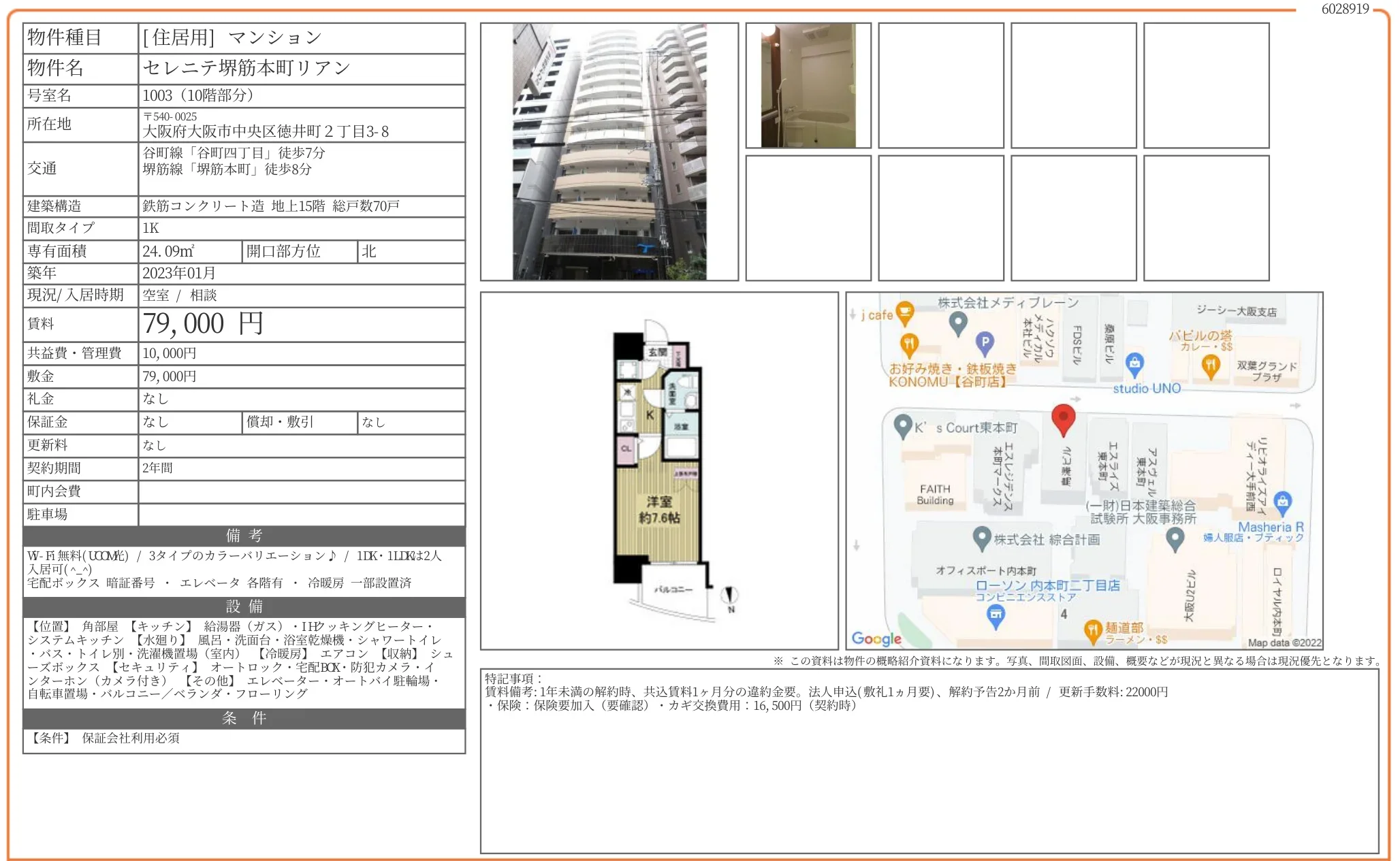Click the バビルの塔 restaurant icon
The width and height of the screenshot is (1400, 861).
click(x=1210, y=365)
